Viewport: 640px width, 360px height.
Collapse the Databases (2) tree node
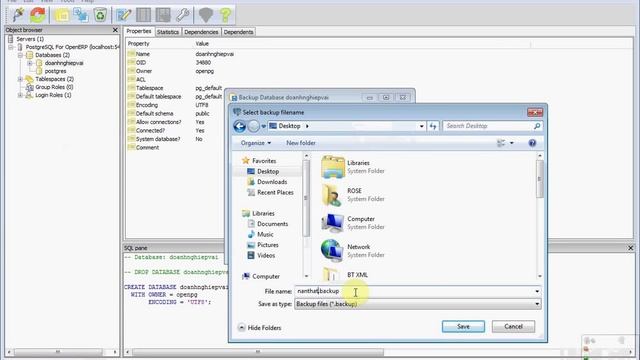[x=20, y=55]
